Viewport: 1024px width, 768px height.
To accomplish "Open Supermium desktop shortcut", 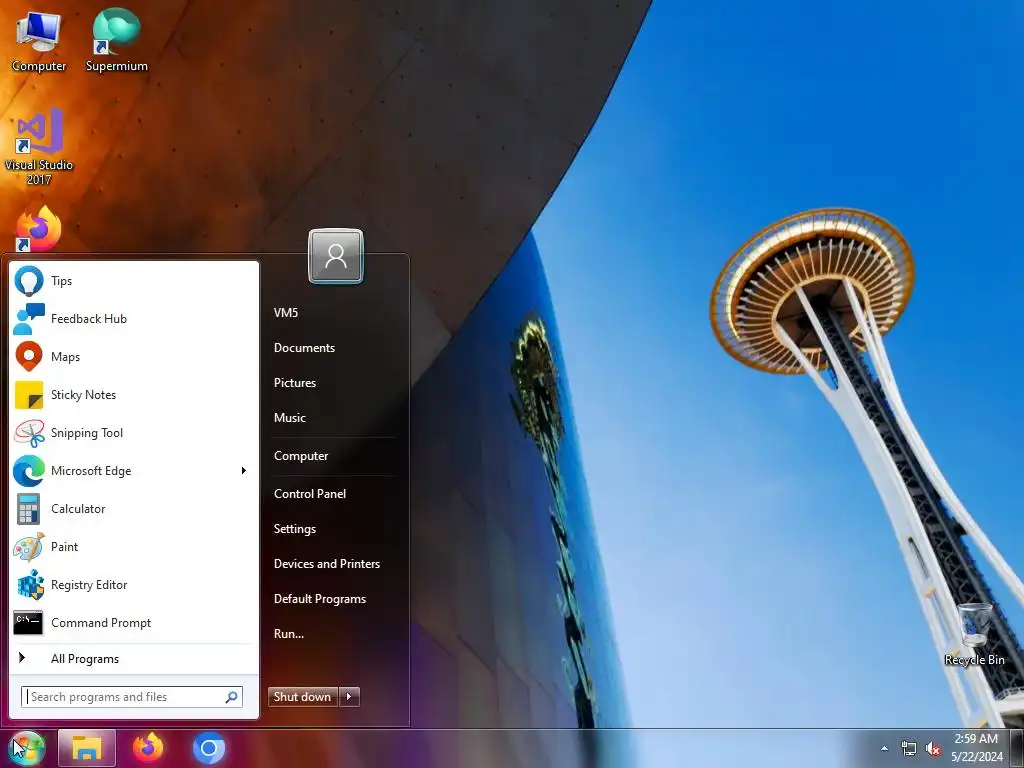I will (116, 40).
